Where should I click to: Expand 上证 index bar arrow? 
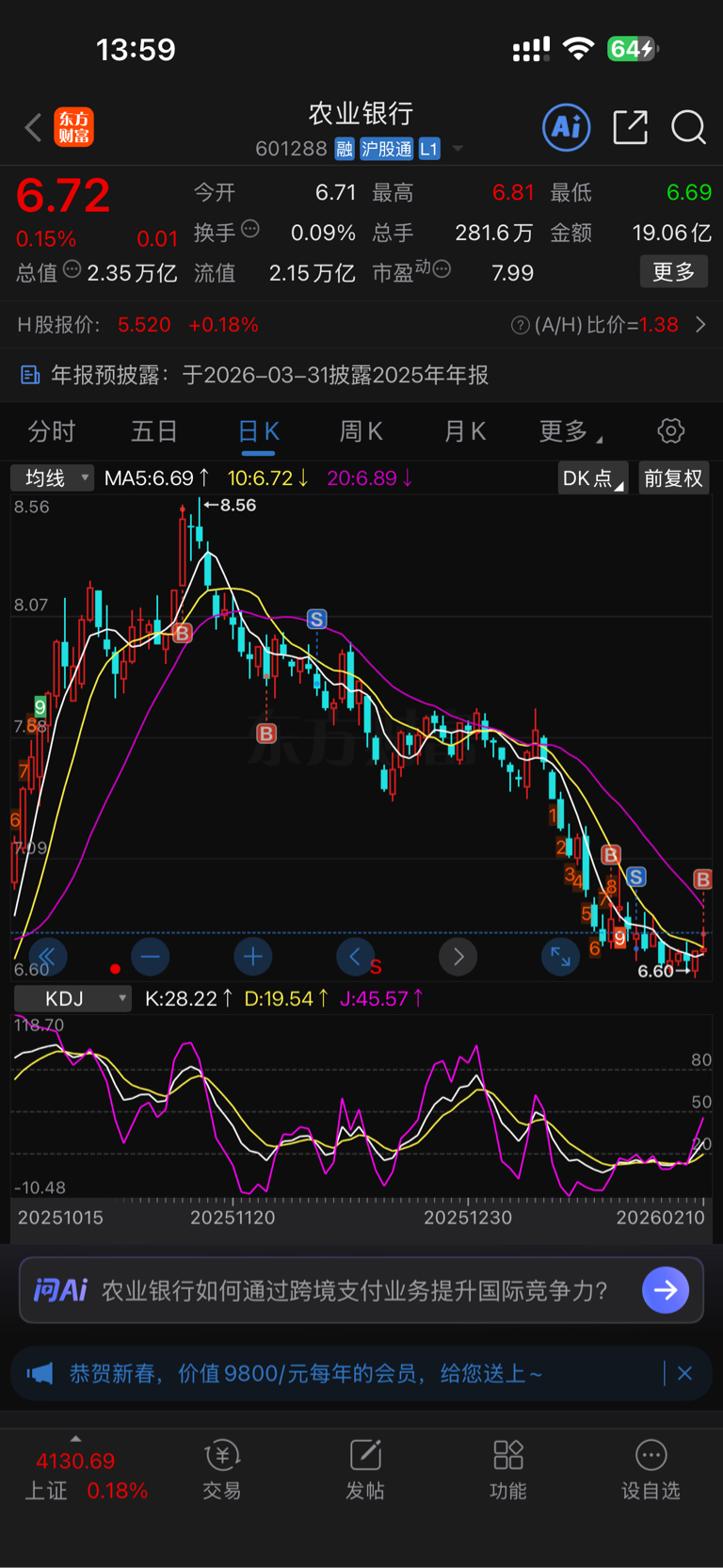tap(75, 1439)
